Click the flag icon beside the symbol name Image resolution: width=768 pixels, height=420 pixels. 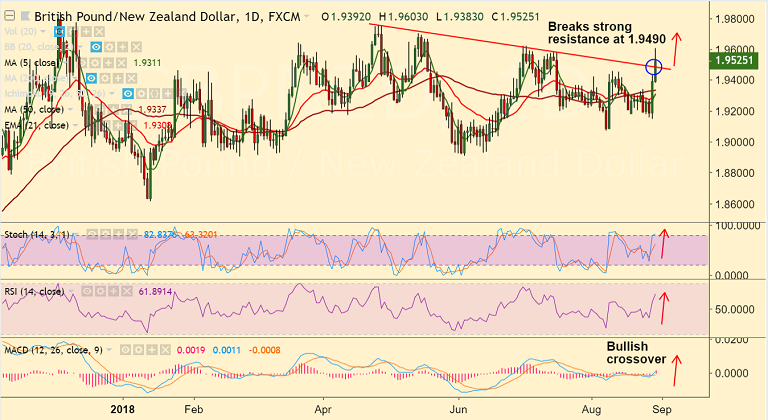[26, 17]
